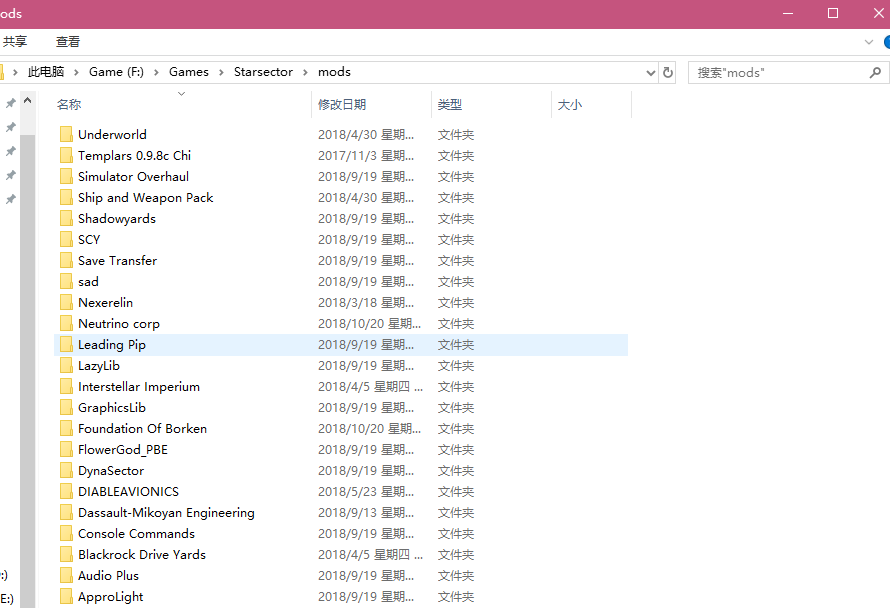Click the search magnifier icon
Viewport: 890px width, 608px height.
click(875, 71)
